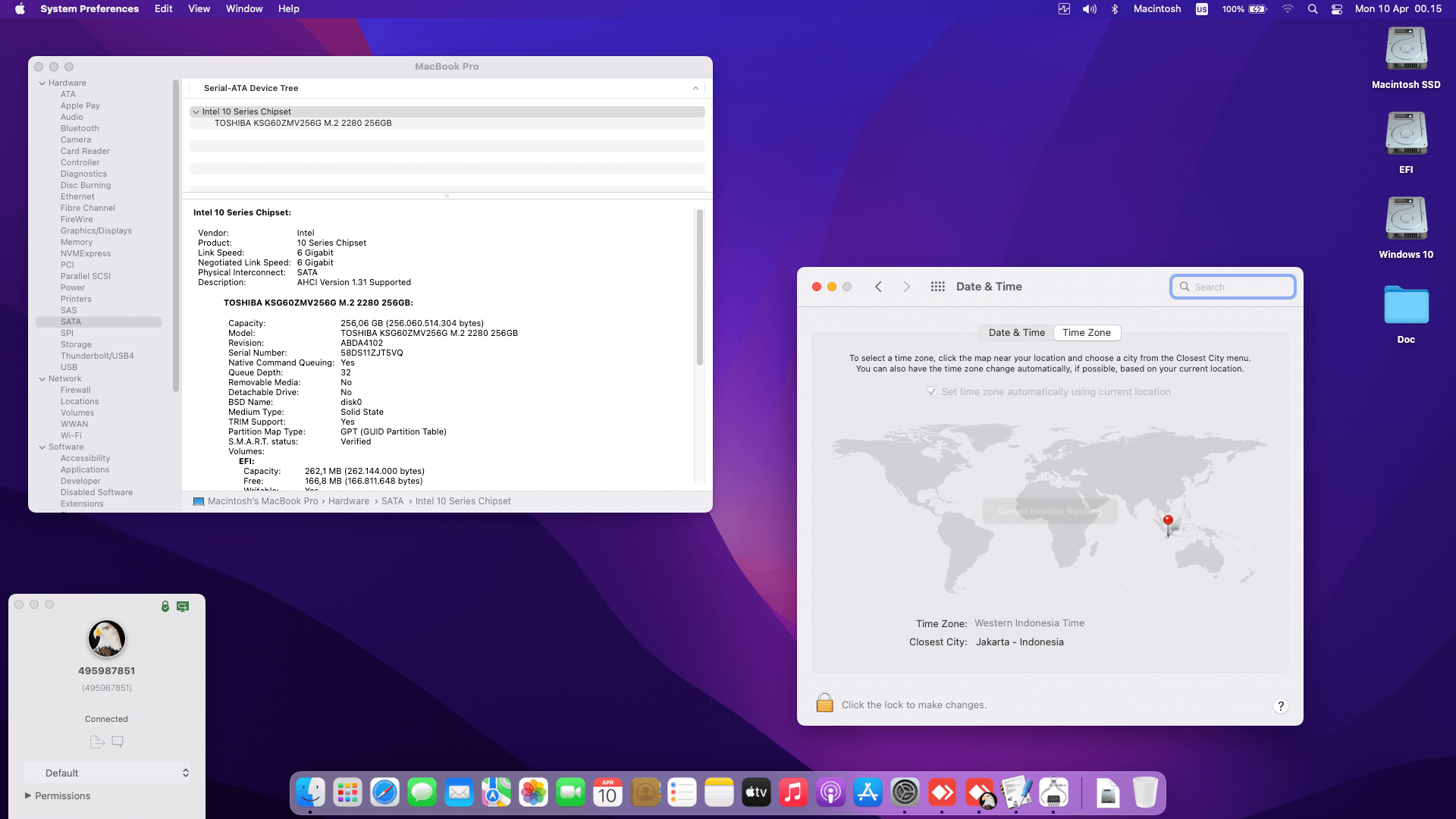Click the help question mark button
The width and height of the screenshot is (1456, 819).
pos(1281,706)
